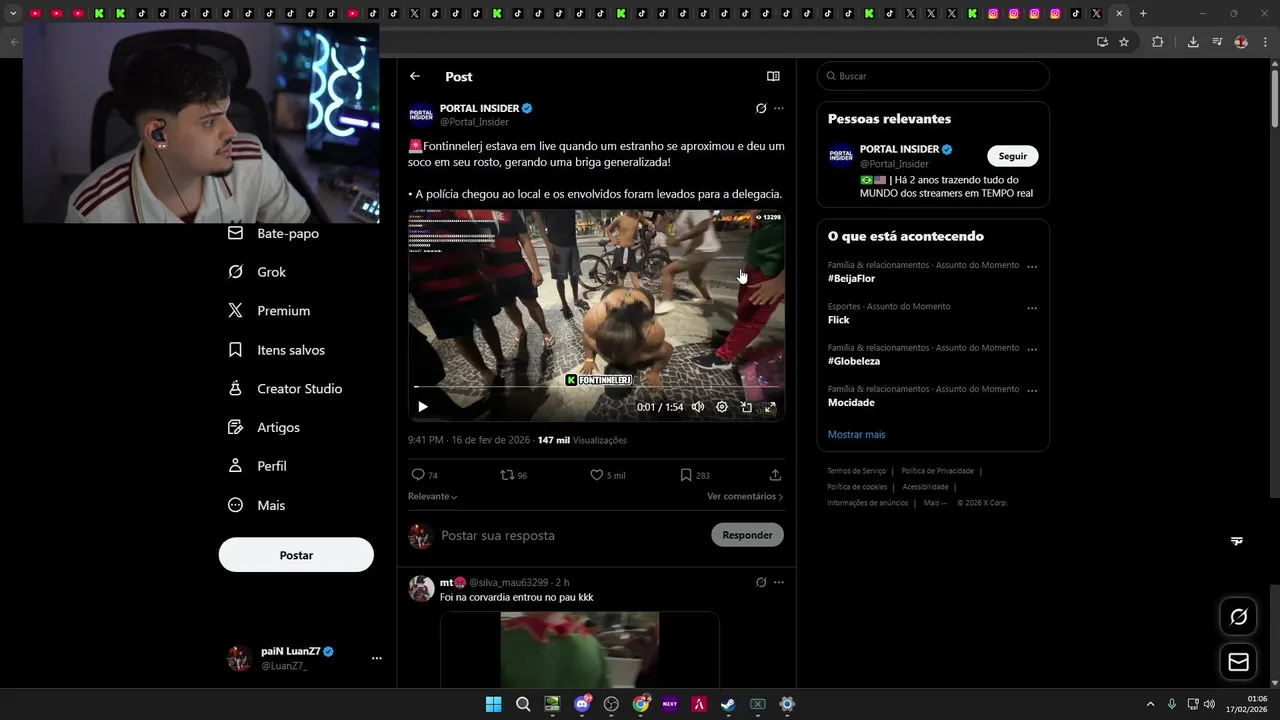Viewport: 1280px width, 720px height.
Task: Open Relevante sort dropdown
Action: [x=432, y=496]
